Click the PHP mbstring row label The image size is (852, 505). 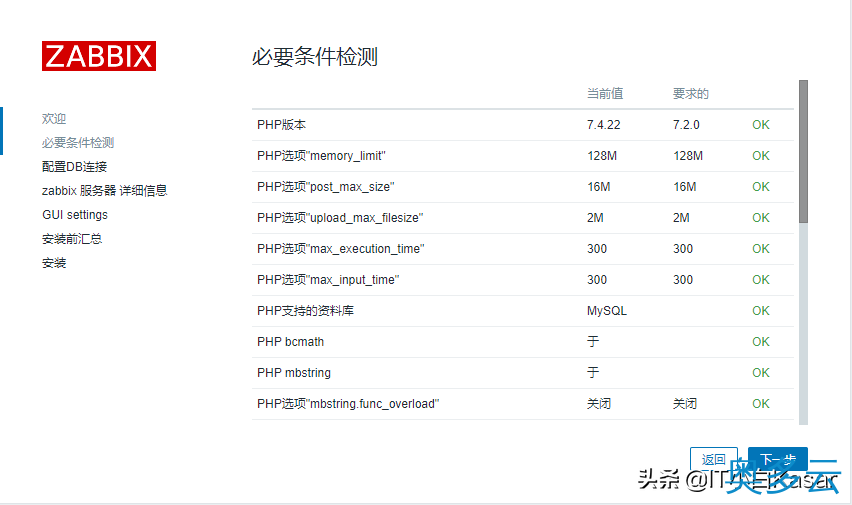pos(293,372)
